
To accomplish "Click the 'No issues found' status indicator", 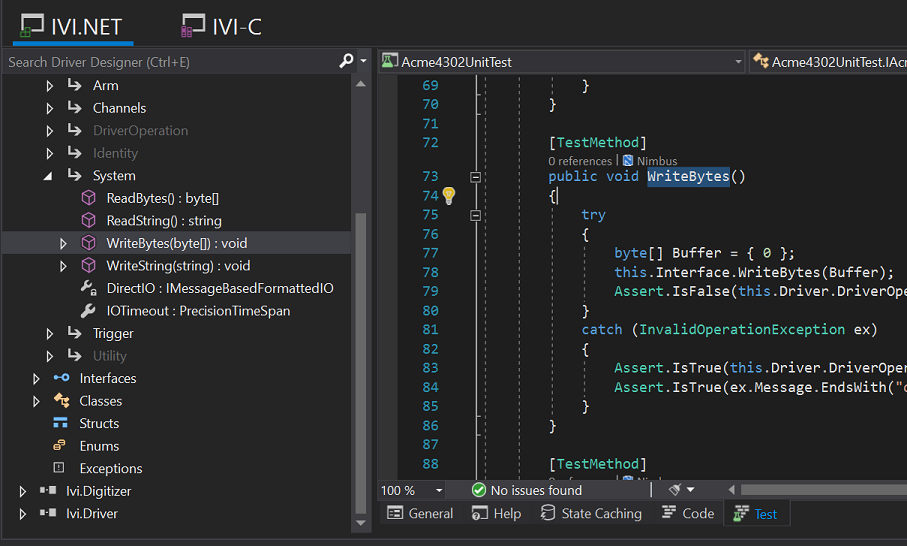I will (527, 490).
